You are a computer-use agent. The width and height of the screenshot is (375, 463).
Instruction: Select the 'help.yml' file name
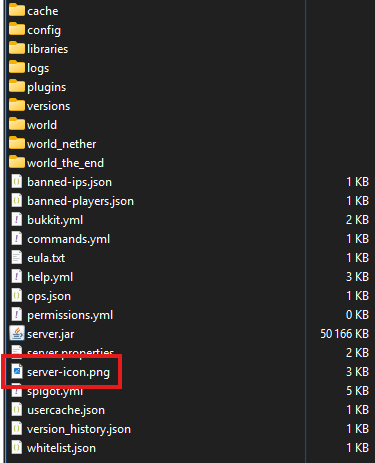pyautogui.click(x=50, y=277)
